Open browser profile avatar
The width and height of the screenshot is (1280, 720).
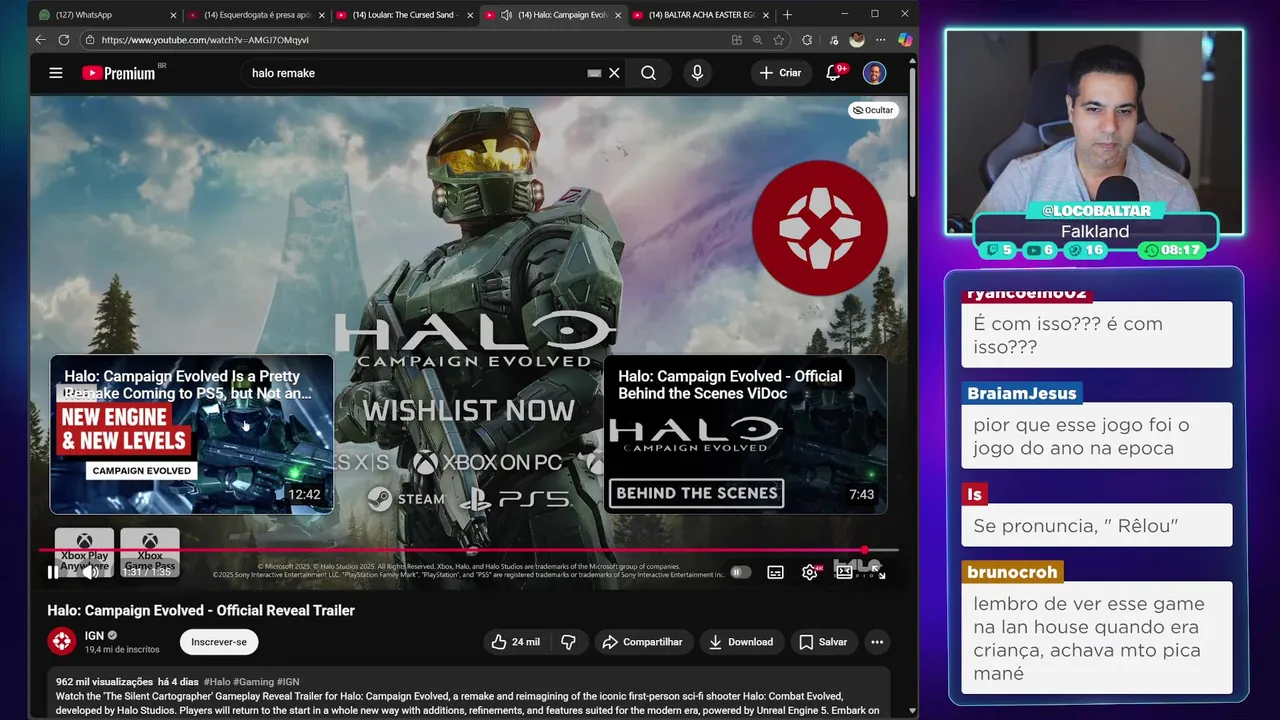856,40
